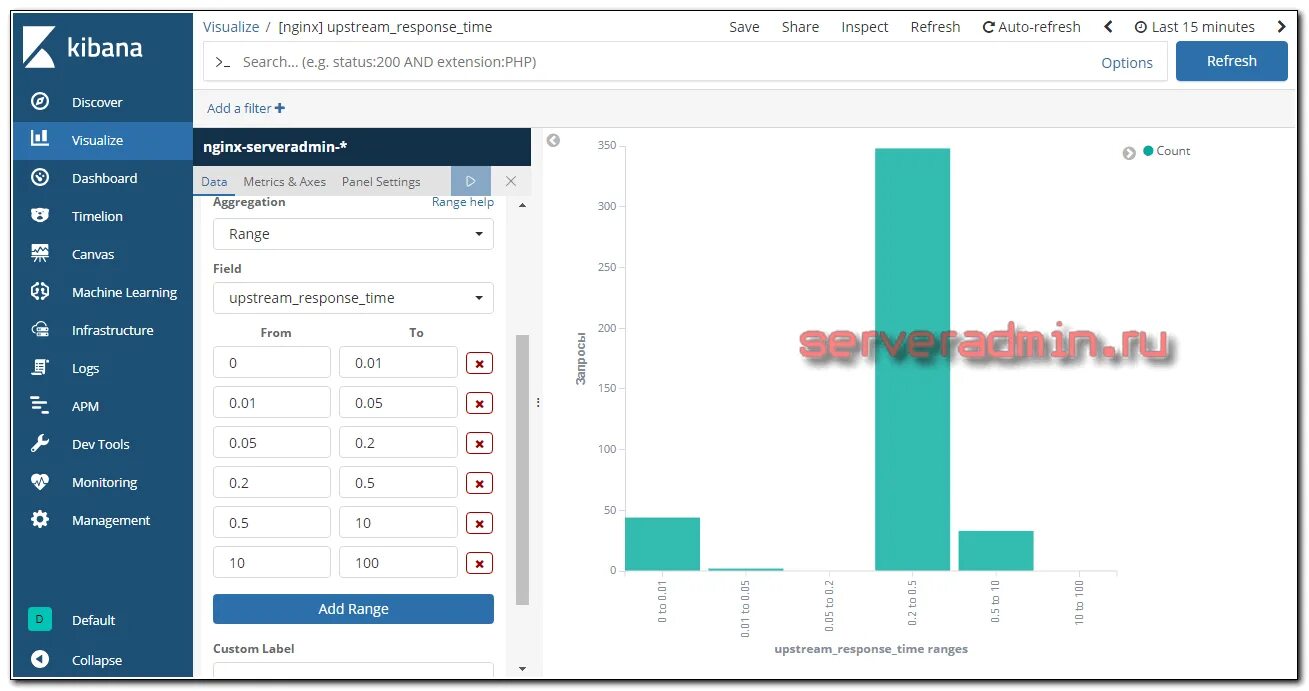The image size is (1309, 691).
Task: Open the Discover compass icon
Action: [x=40, y=101]
